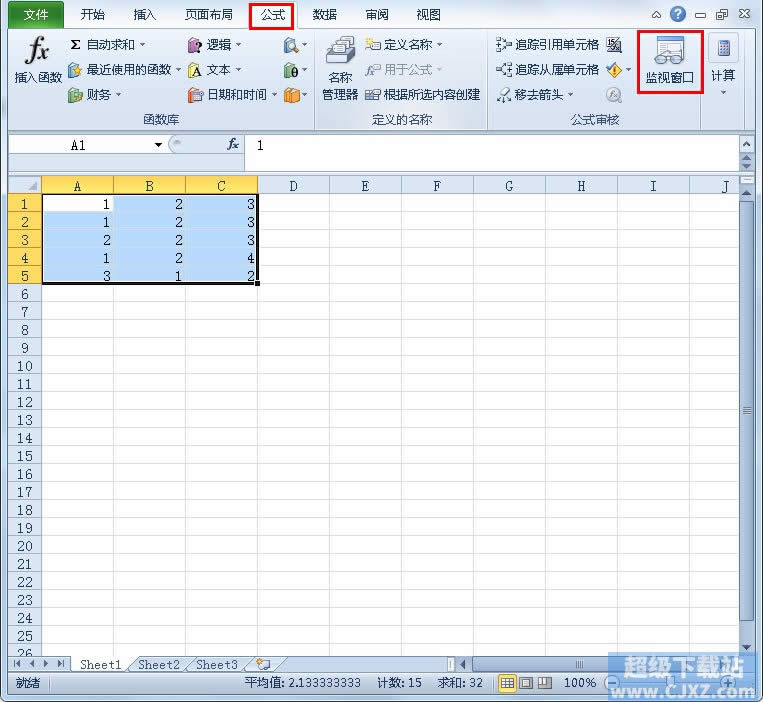Select cell A5 containing 3
763x702 pixels.
77,276
